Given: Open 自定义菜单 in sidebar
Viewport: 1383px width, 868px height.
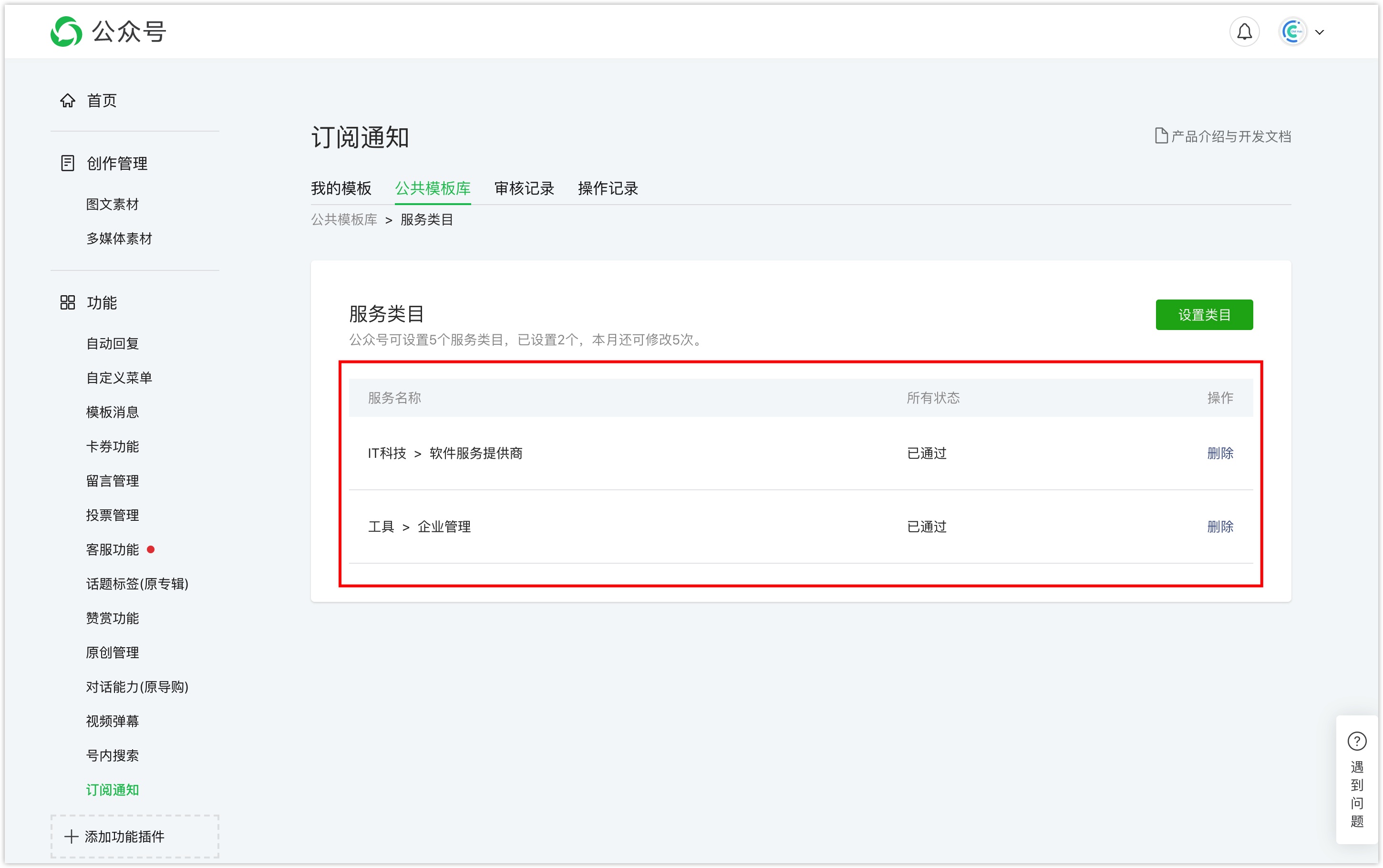Looking at the screenshot, I should 119,378.
